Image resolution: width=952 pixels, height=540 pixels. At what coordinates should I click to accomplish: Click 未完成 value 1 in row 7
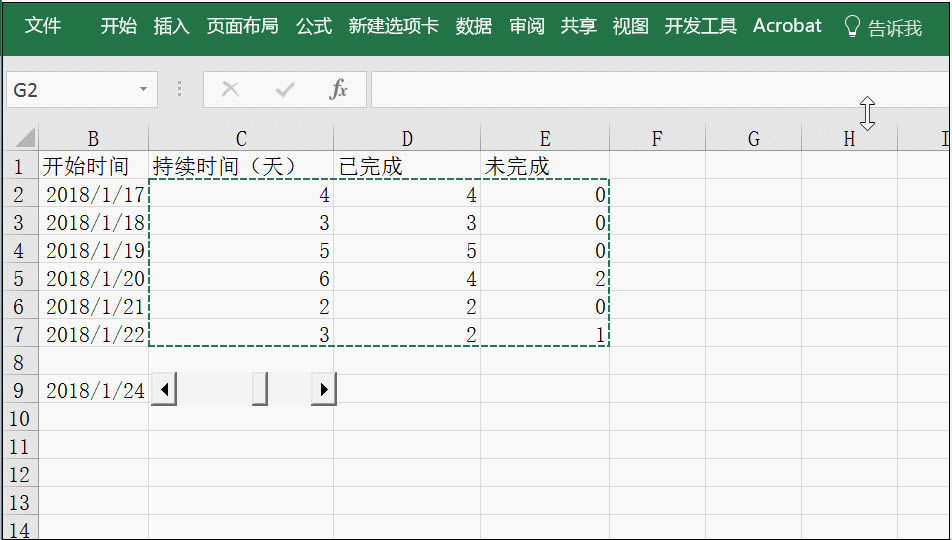545,334
